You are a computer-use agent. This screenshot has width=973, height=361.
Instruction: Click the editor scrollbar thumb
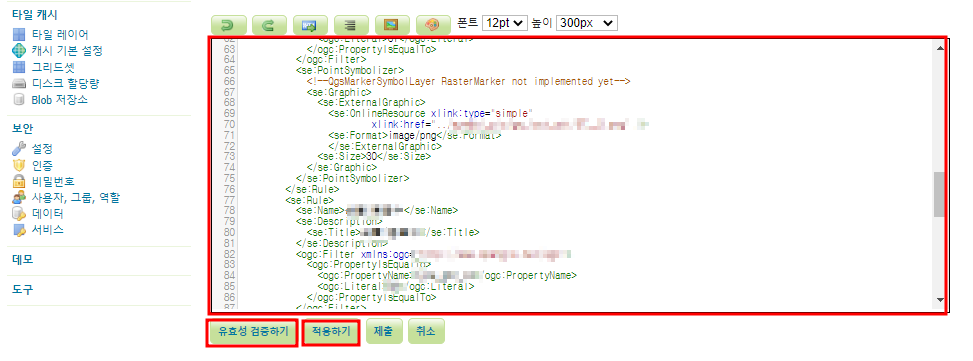point(939,194)
